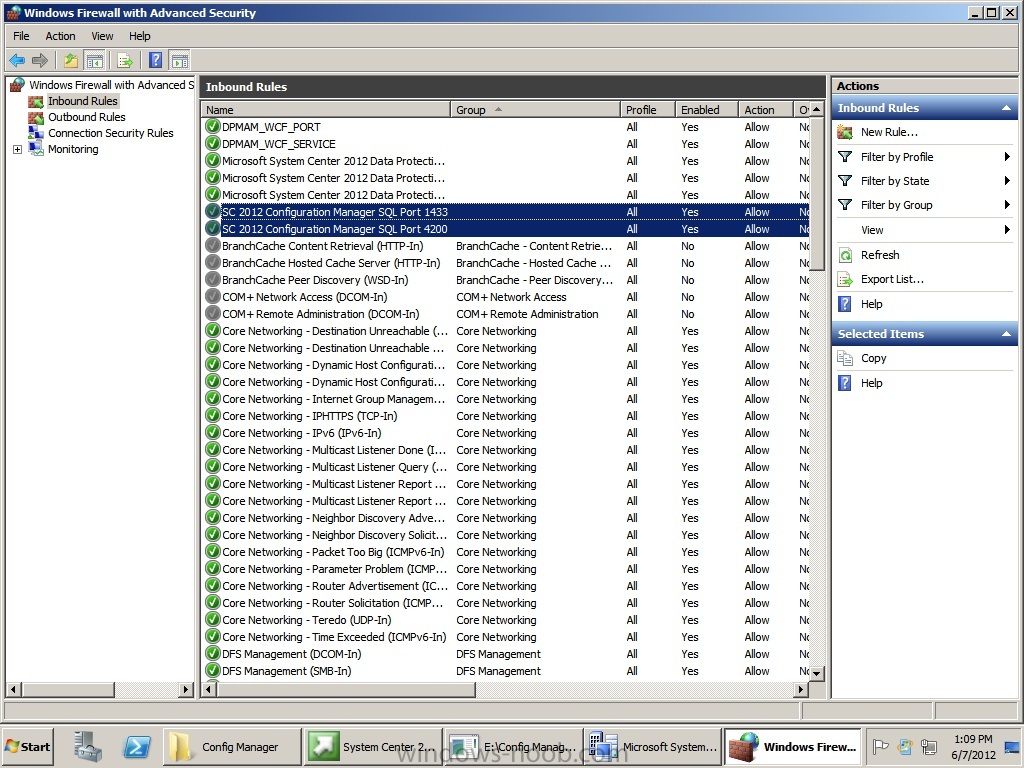Open the Help menu
This screenshot has width=1024, height=768.
pos(139,36)
